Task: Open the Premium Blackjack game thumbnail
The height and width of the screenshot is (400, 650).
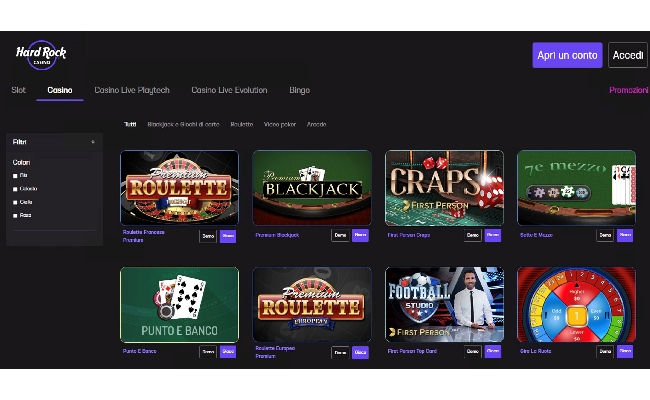Action: coord(312,188)
